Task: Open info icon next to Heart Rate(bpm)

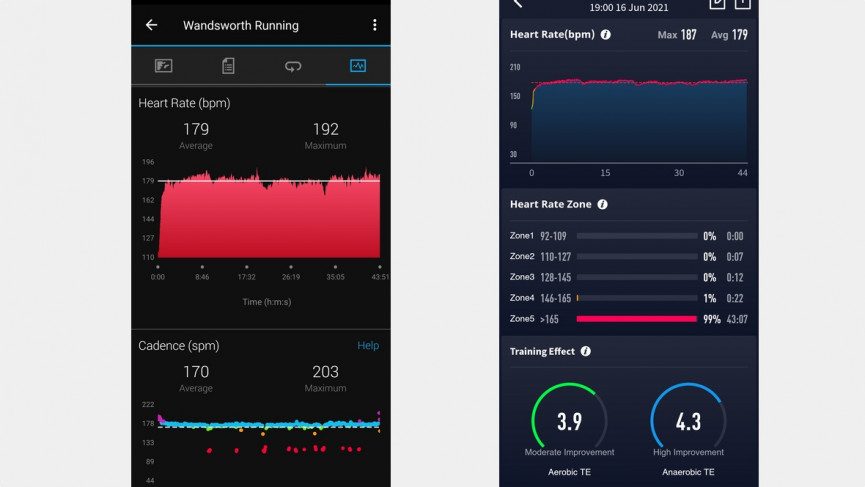Action: tap(605, 35)
